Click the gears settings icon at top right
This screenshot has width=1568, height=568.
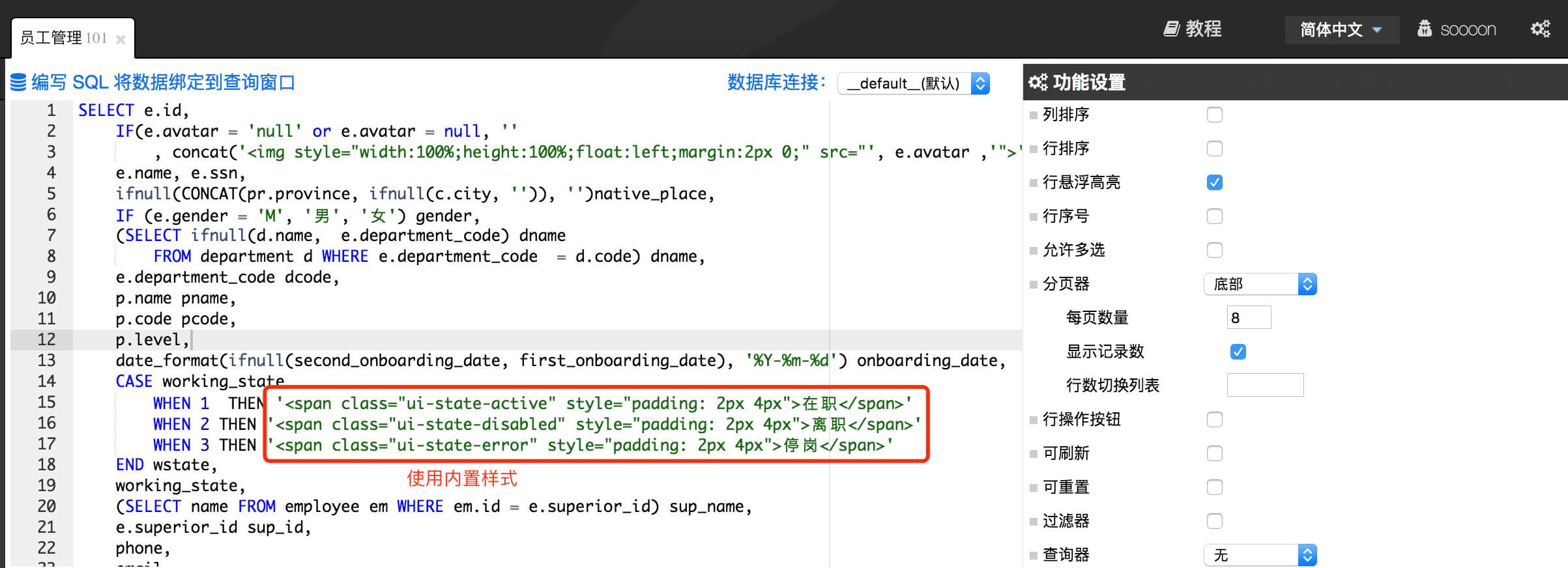coord(1540,29)
